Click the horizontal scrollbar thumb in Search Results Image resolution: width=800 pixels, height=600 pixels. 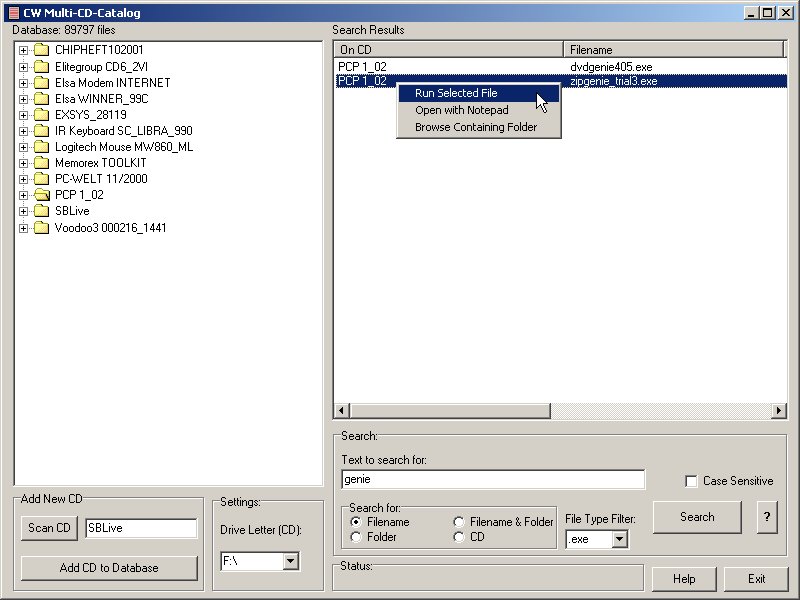(450, 410)
